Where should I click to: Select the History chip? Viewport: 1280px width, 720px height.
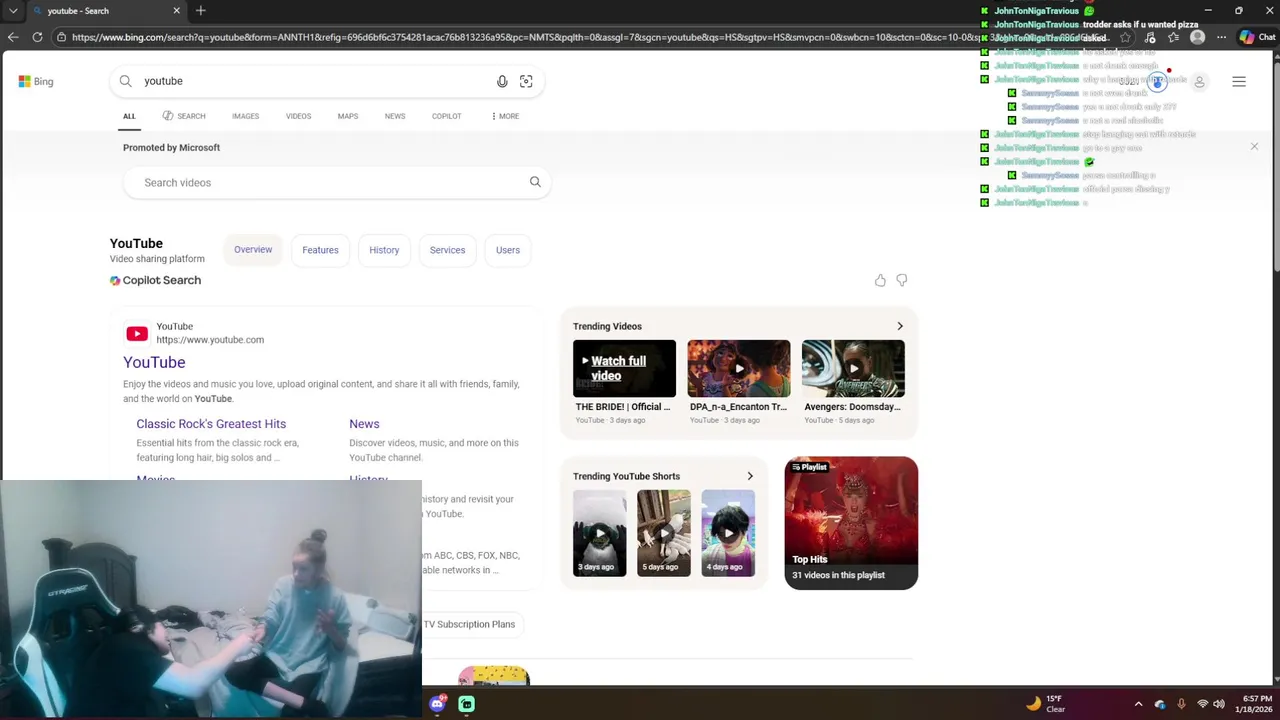click(384, 250)
